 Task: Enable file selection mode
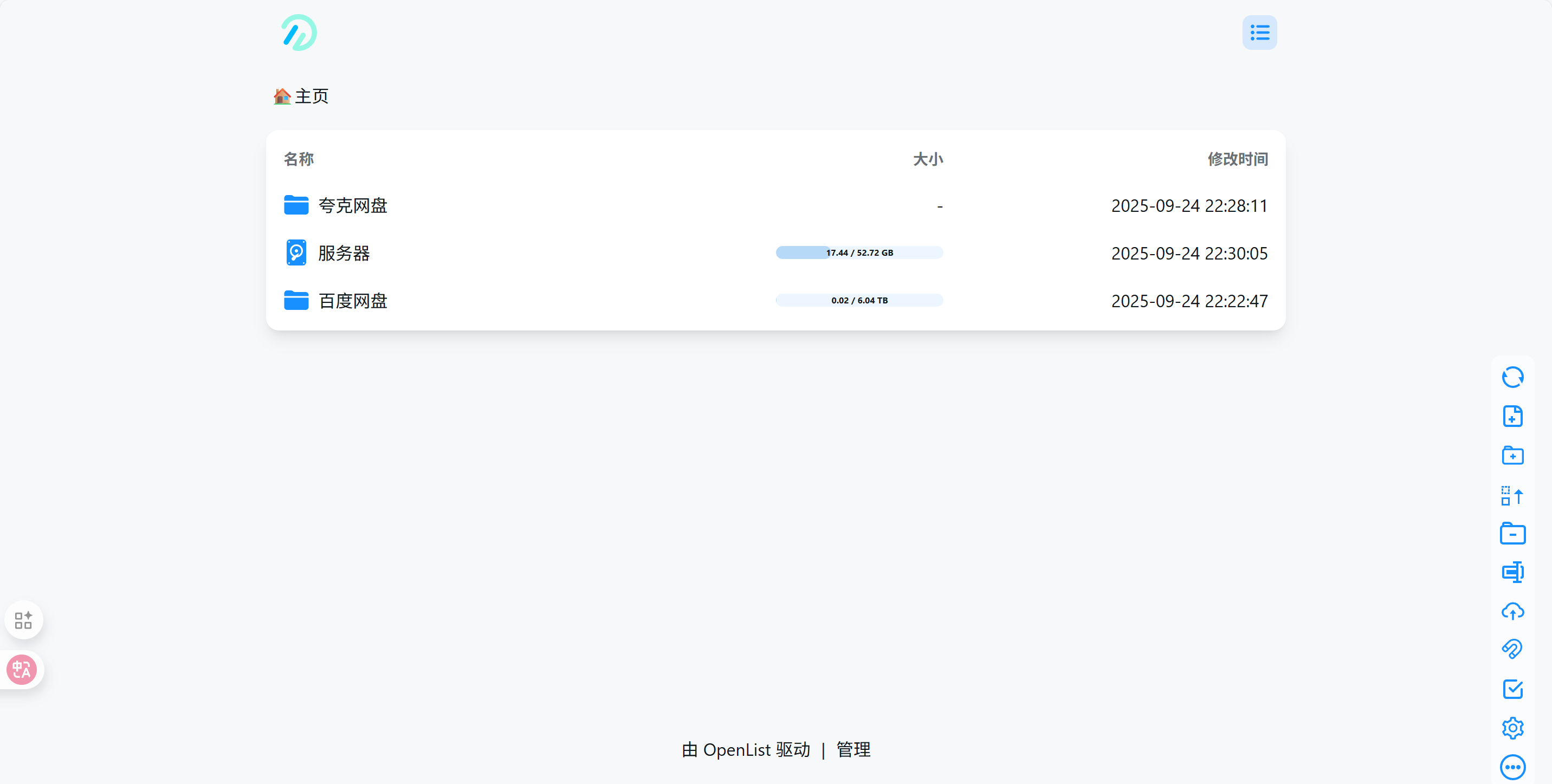pos(1512,689)
